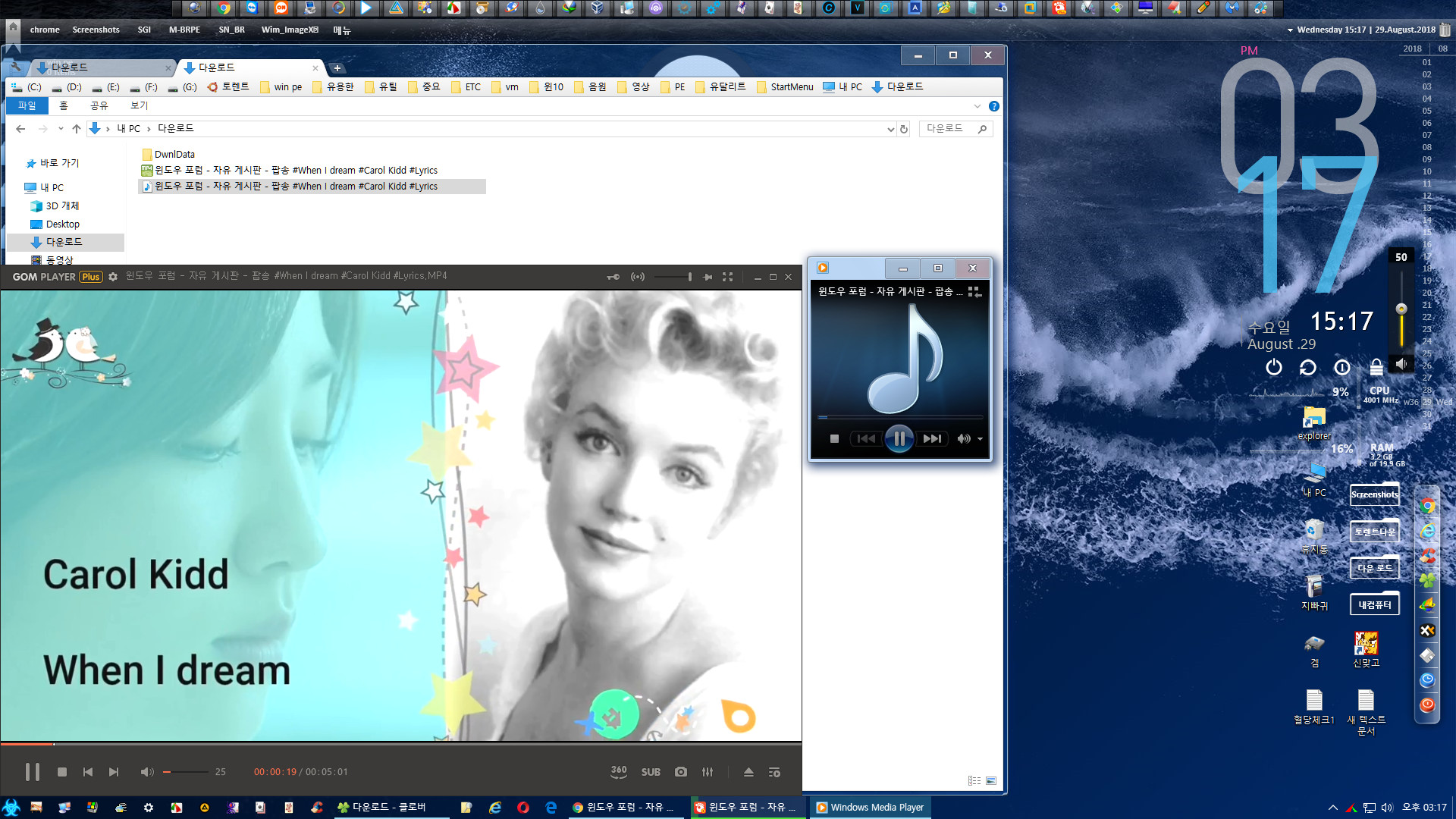
Task: Switch Explorer to details view icon
Action: 974,781
